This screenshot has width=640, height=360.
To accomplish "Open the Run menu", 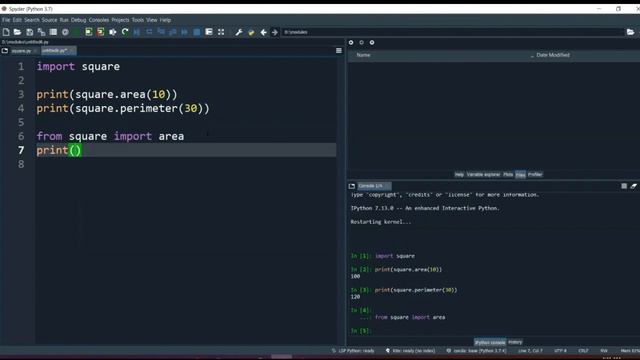I will (x=64, y=20).
